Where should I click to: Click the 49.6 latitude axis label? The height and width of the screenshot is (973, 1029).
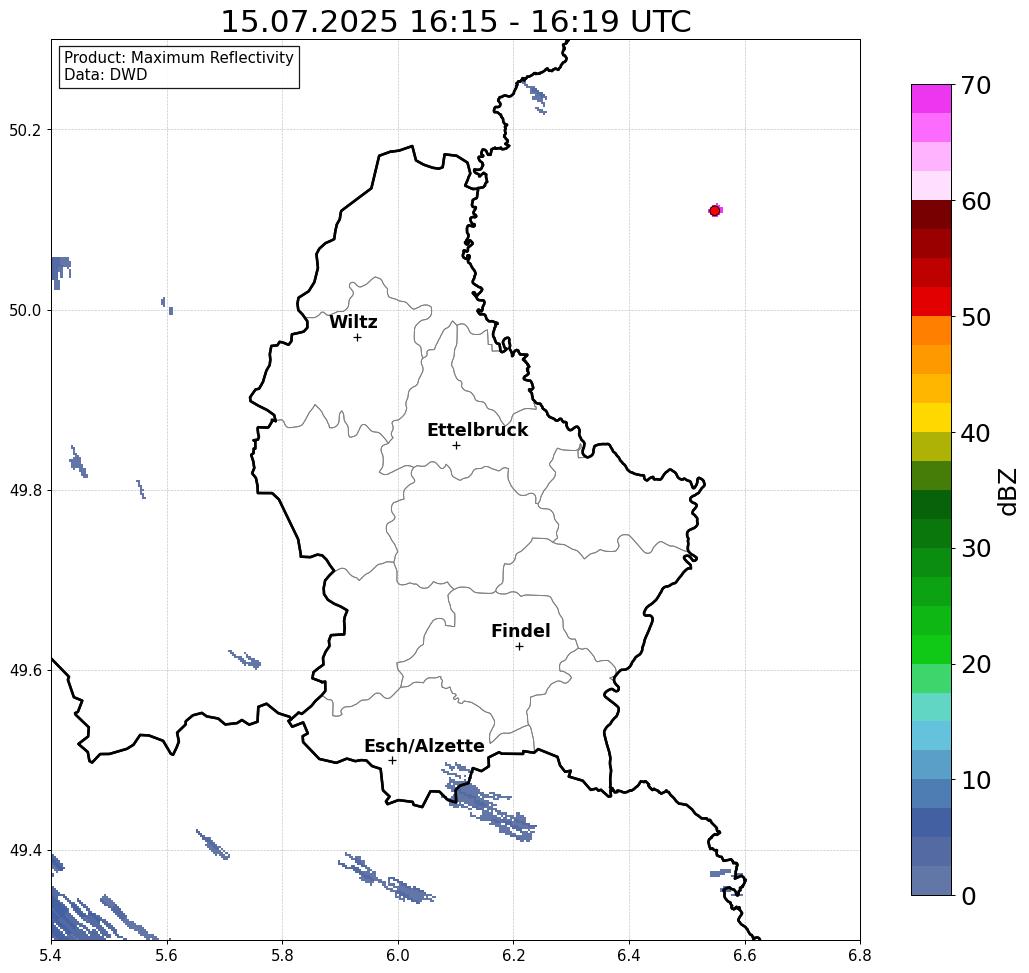[x=25, y=671]
